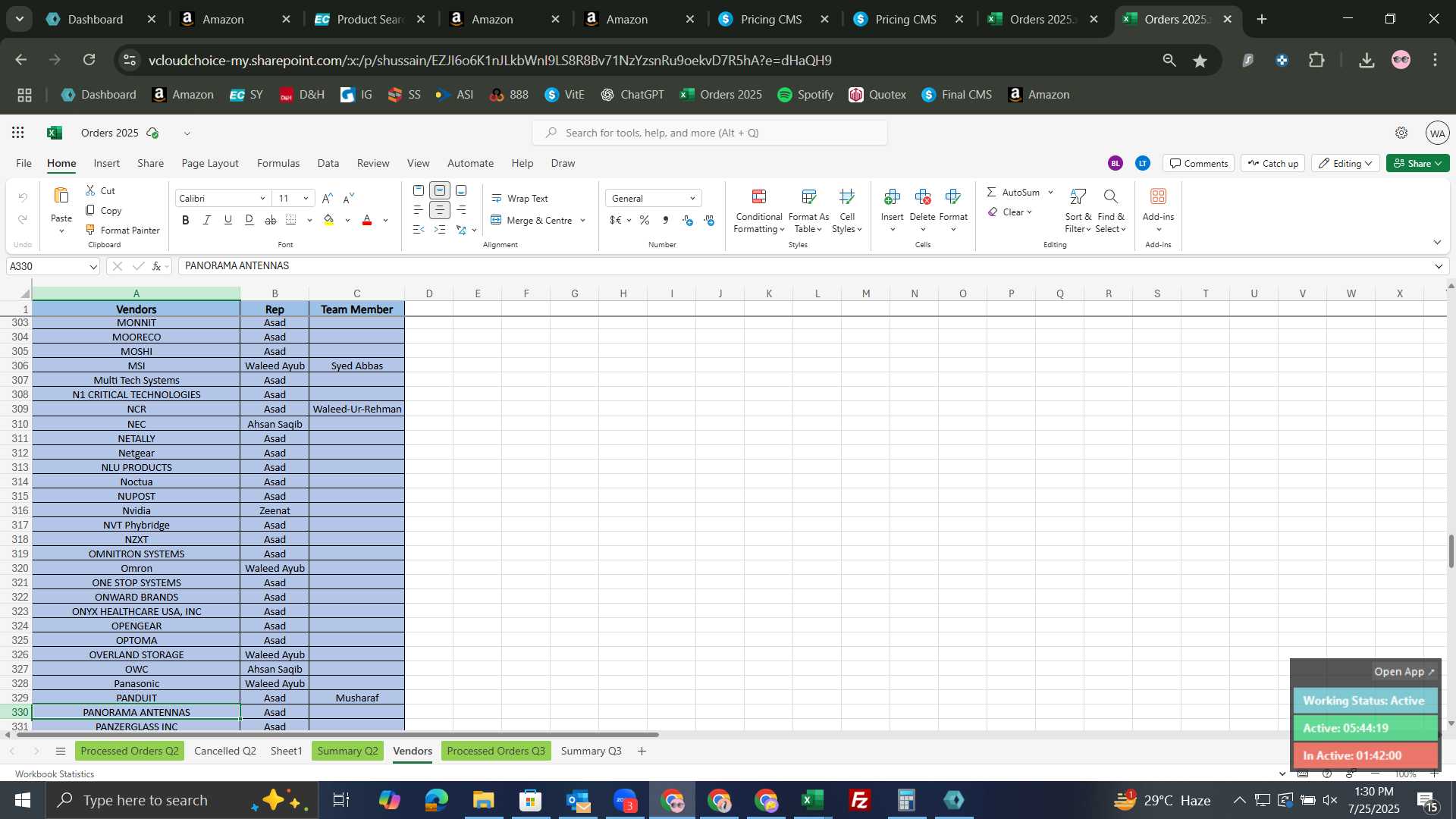Select cell containing Nvidia
The image size is (1456, 819).
136,510
